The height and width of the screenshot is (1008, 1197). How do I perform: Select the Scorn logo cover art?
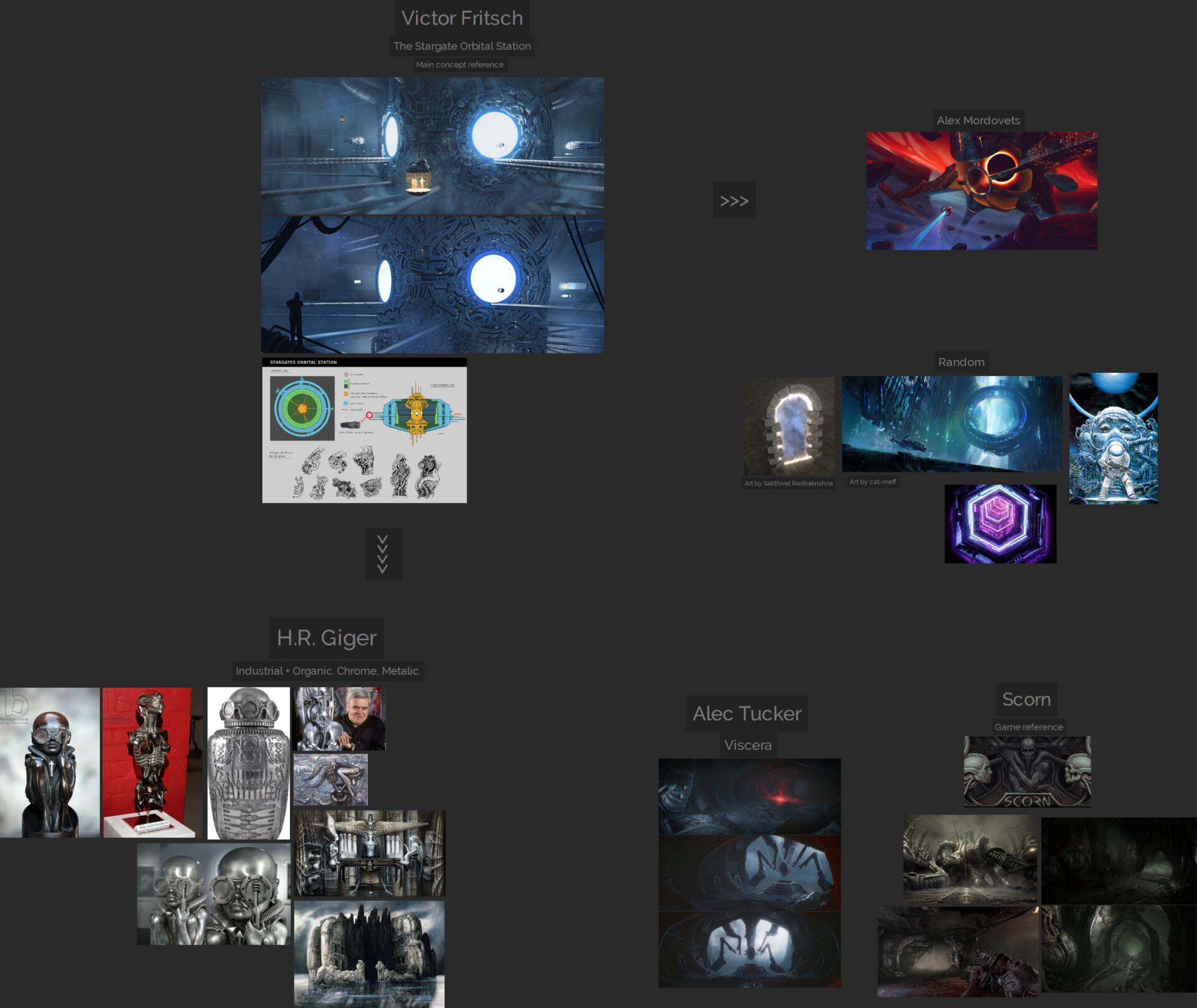coord(1027,772)
